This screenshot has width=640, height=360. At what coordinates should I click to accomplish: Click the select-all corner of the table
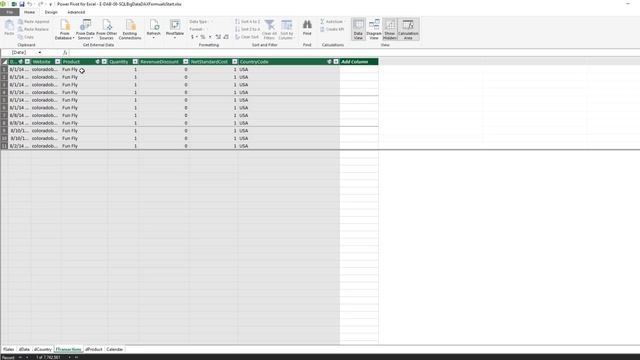click(4, 62)
